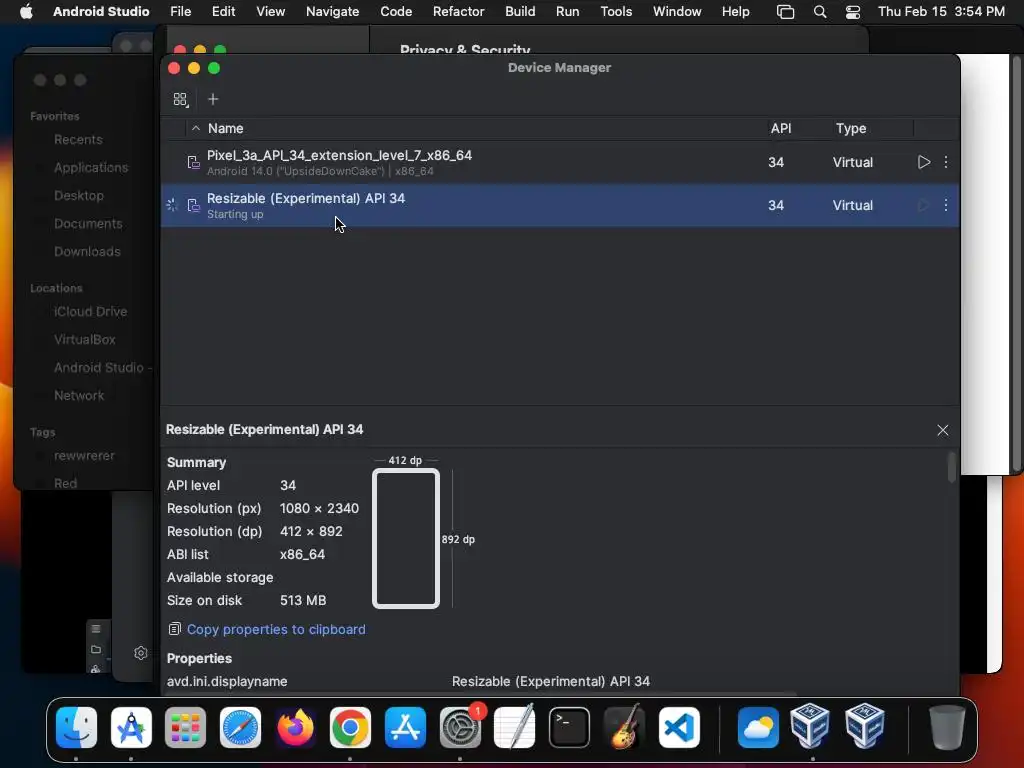This screenshot has height=768, width=1024.
Task: Select Documents in Finder sidebar
Action: 88,223
